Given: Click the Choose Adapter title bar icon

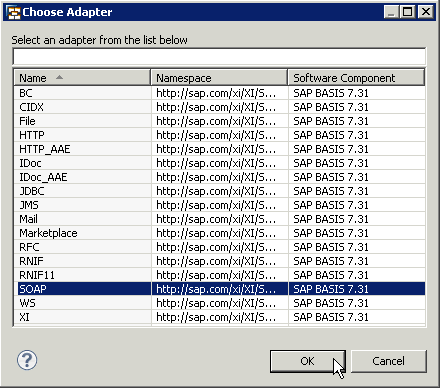Looking at the screenshot, I should click(14, 12).
